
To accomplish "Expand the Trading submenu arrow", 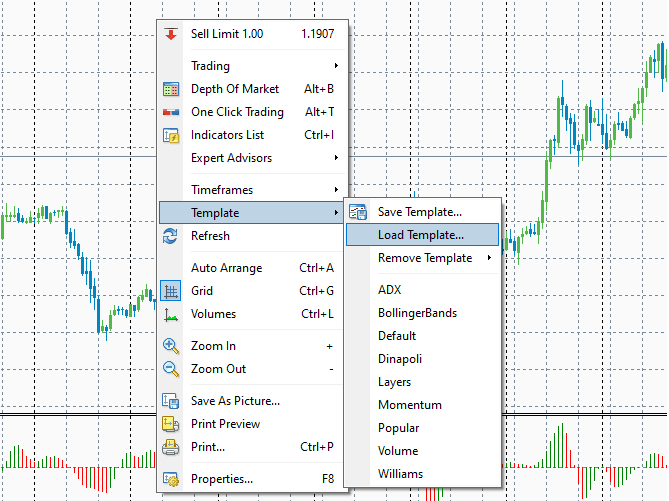I will click(x=336, y=66).
